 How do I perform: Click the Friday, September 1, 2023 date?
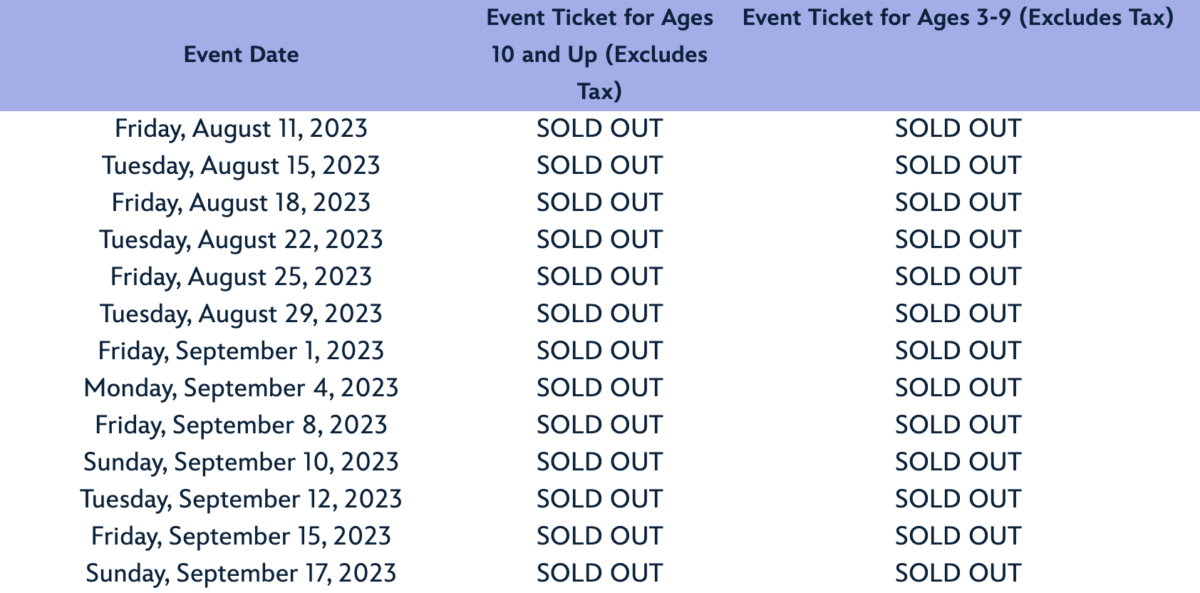click(241, 351)
